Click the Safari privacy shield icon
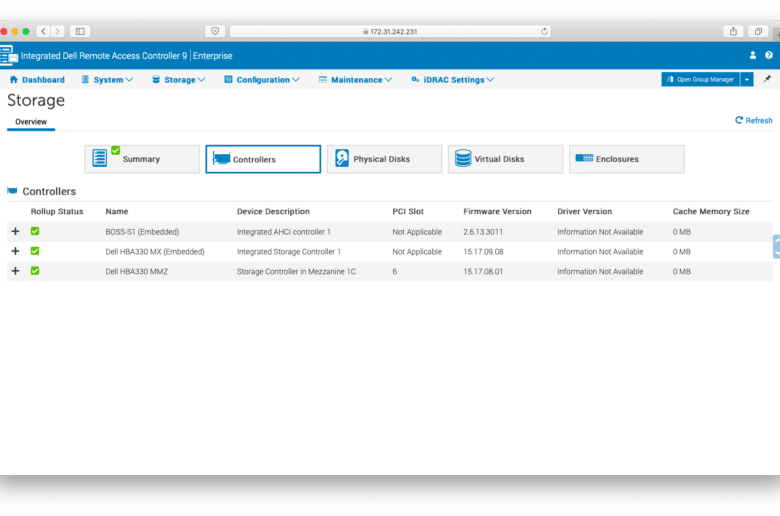This screenshot has width=780, height=516. (215, 31)
